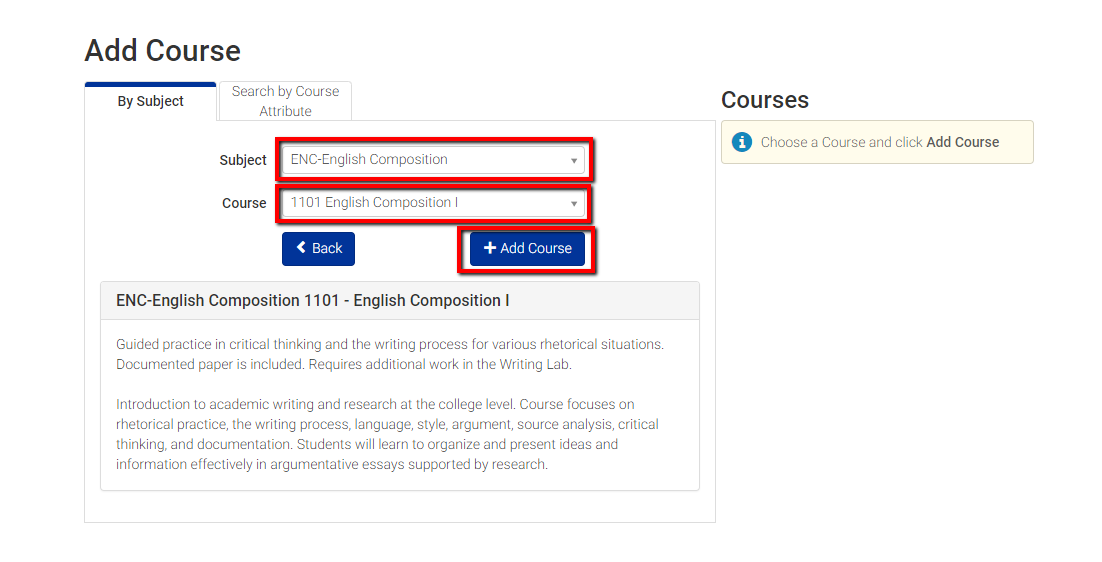This screenshot has width=1102, height=562.
Task: Click the 'Guided practice in critical thinking' paragraph
Action: (390, 354)
